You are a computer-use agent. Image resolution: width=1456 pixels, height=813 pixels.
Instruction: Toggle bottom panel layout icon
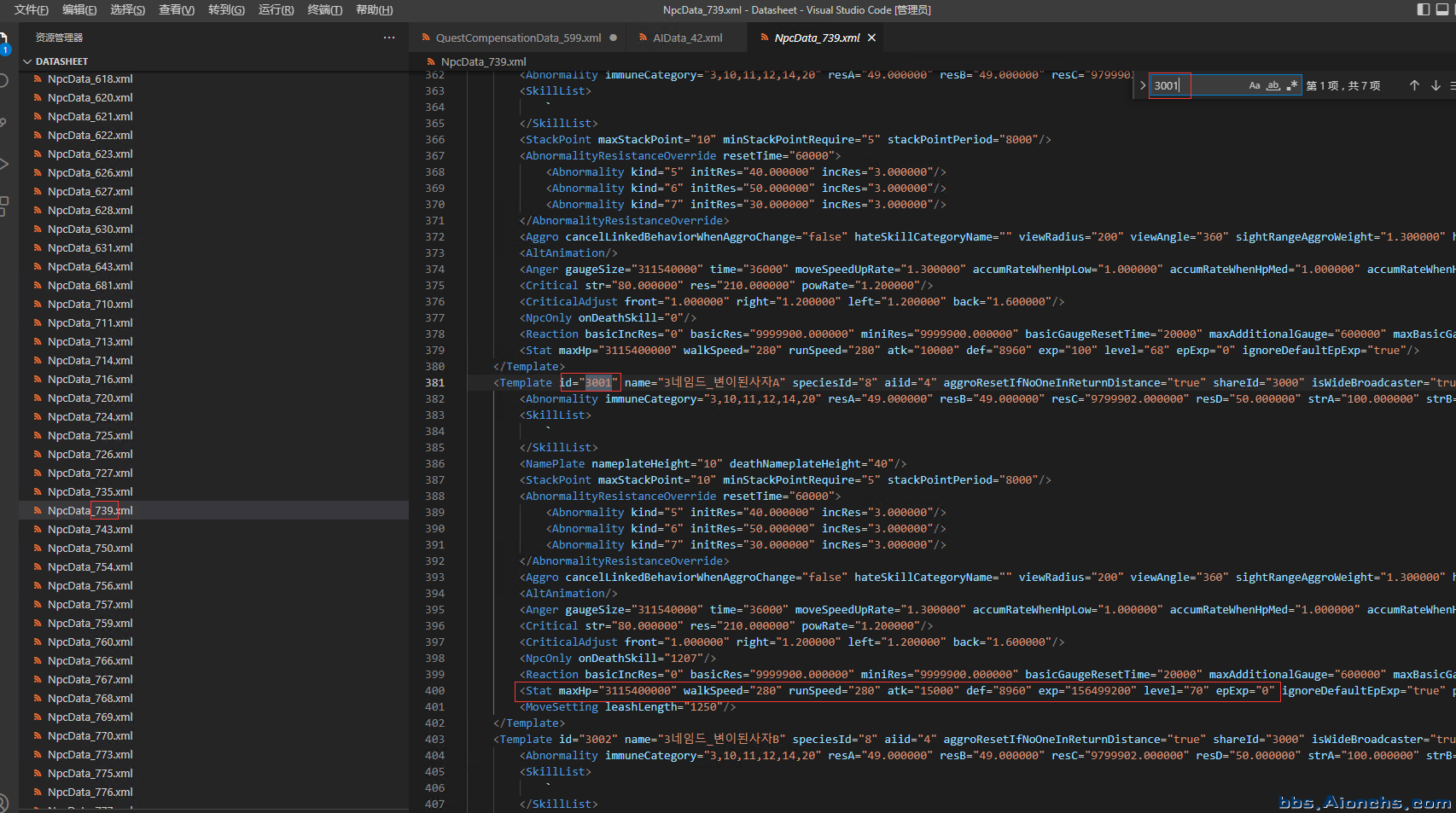coord(1442,9)
